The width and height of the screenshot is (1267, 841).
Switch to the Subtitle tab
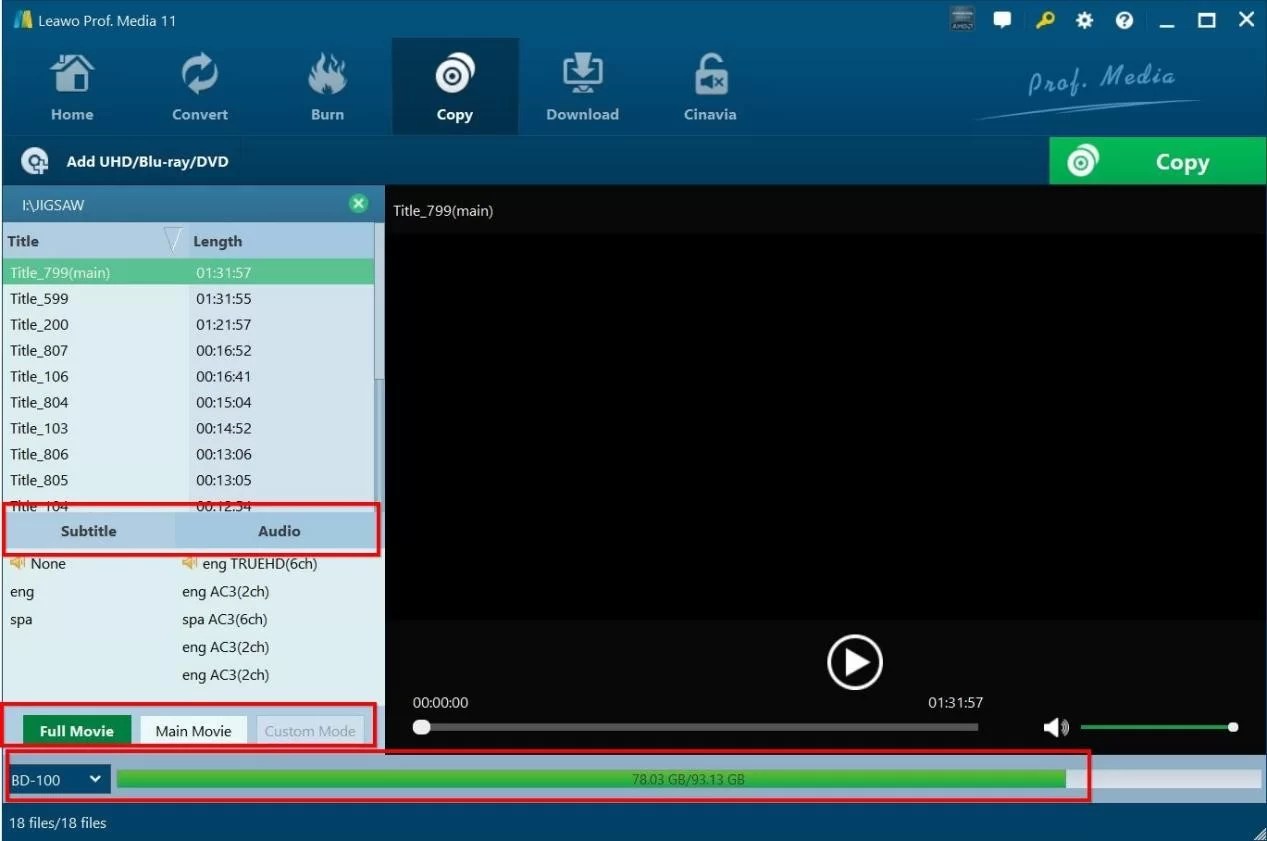(88, 531)
